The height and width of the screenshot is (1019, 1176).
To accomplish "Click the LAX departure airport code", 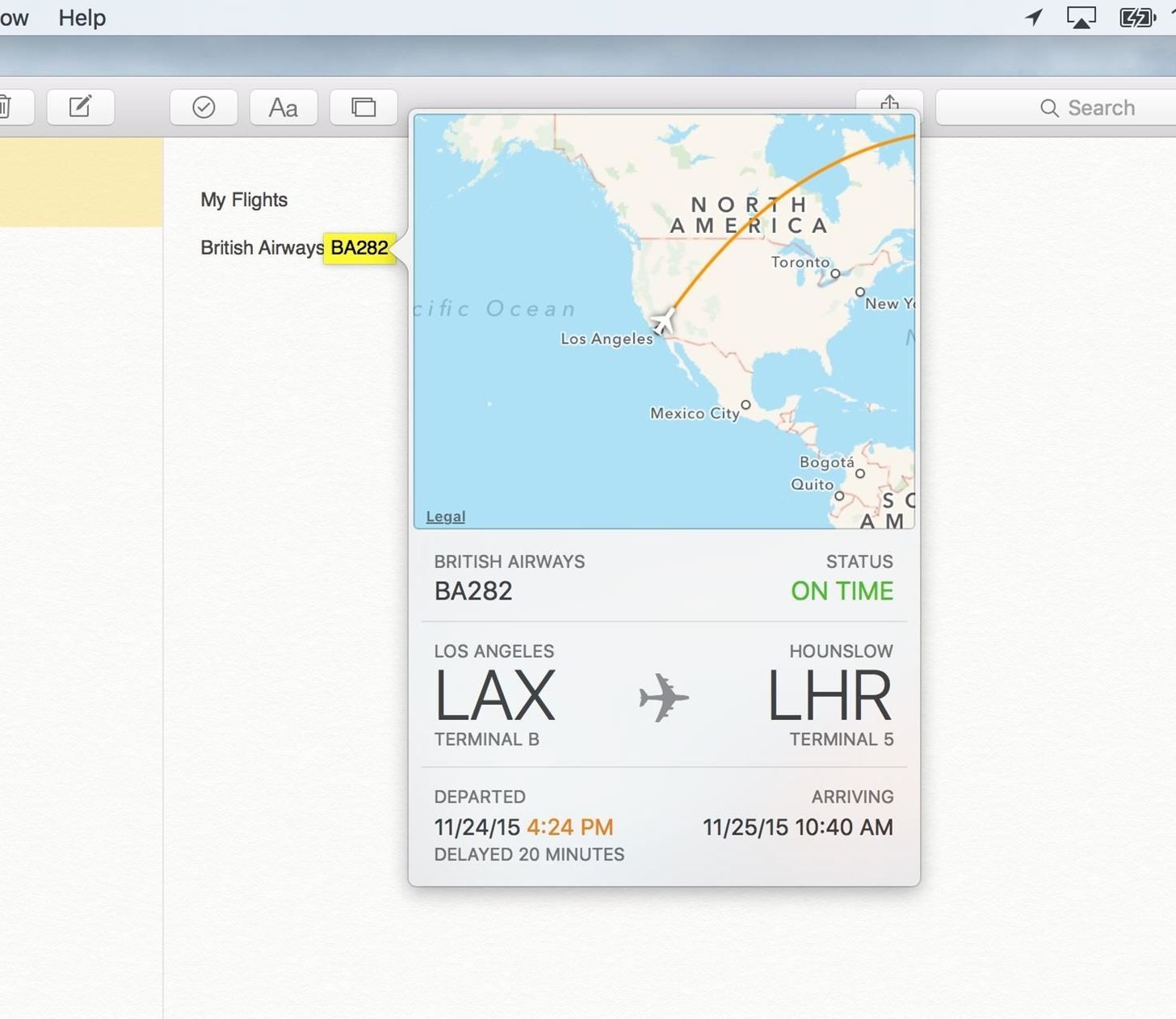I will 494,696.
